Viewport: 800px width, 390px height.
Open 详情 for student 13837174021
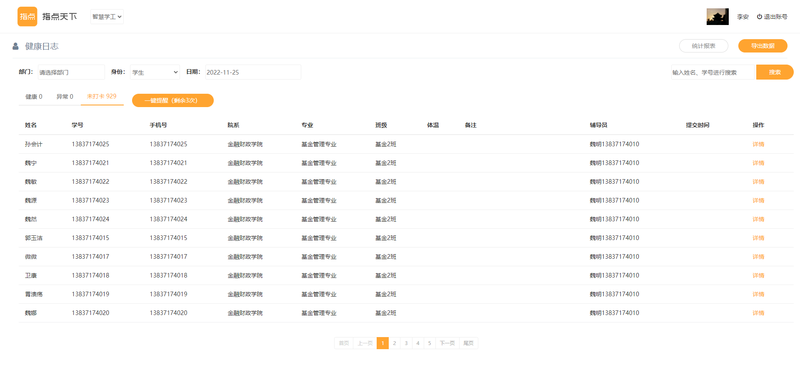click(x=758, y=163)
